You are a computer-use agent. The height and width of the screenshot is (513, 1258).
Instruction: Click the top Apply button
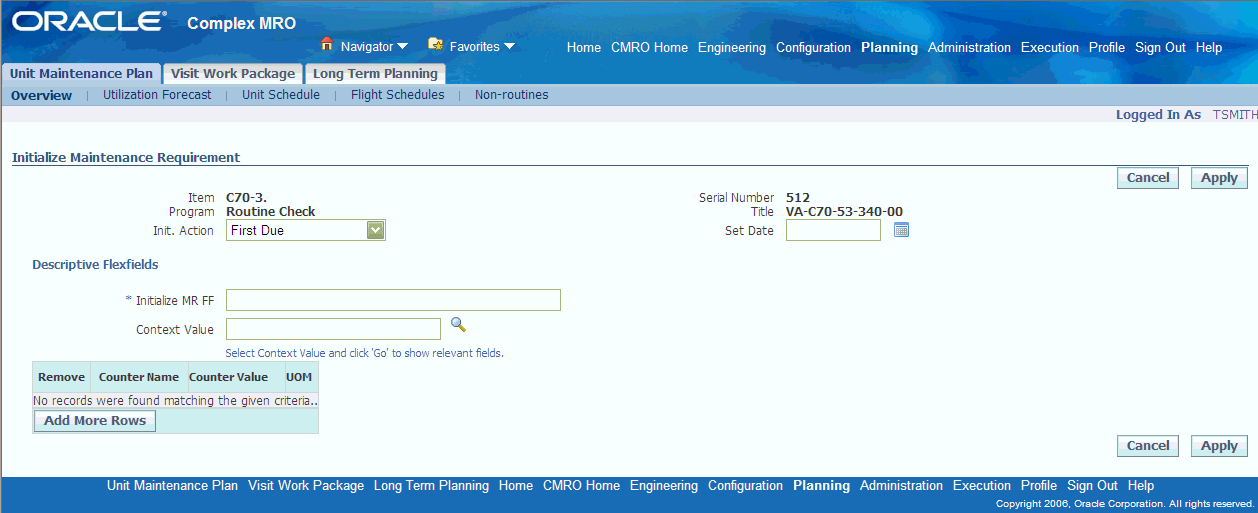pos(1219,178)
